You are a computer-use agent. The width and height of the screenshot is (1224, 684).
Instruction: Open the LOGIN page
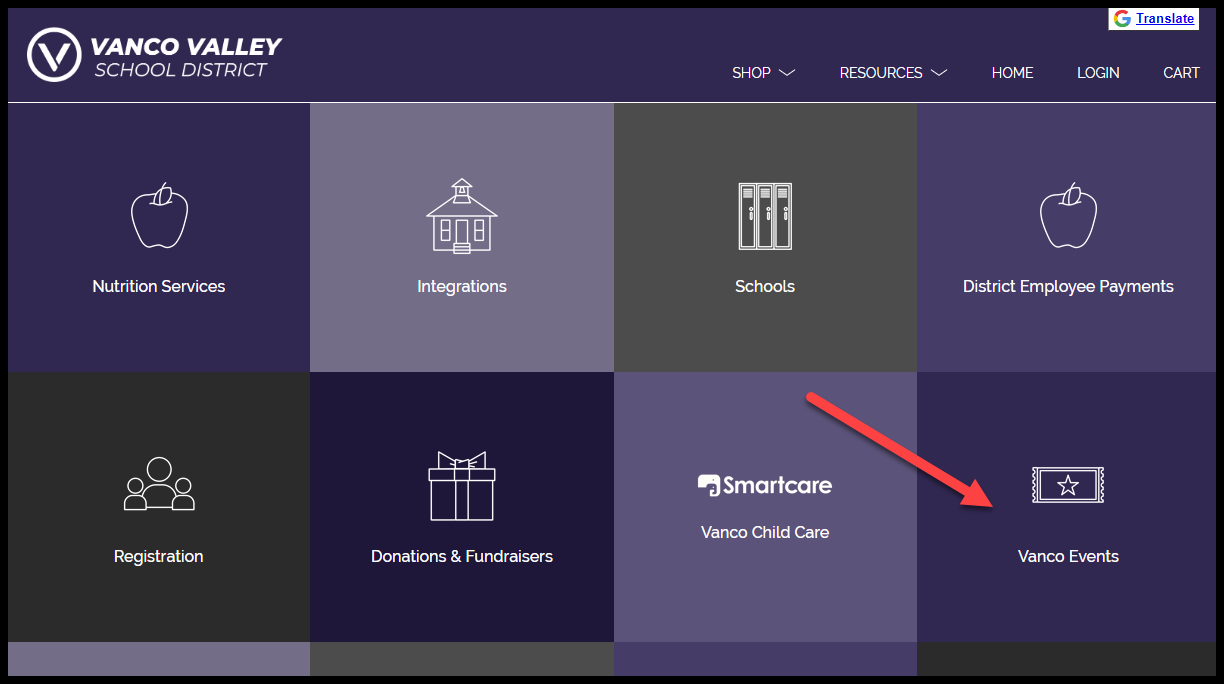(x=1098, y=73)
